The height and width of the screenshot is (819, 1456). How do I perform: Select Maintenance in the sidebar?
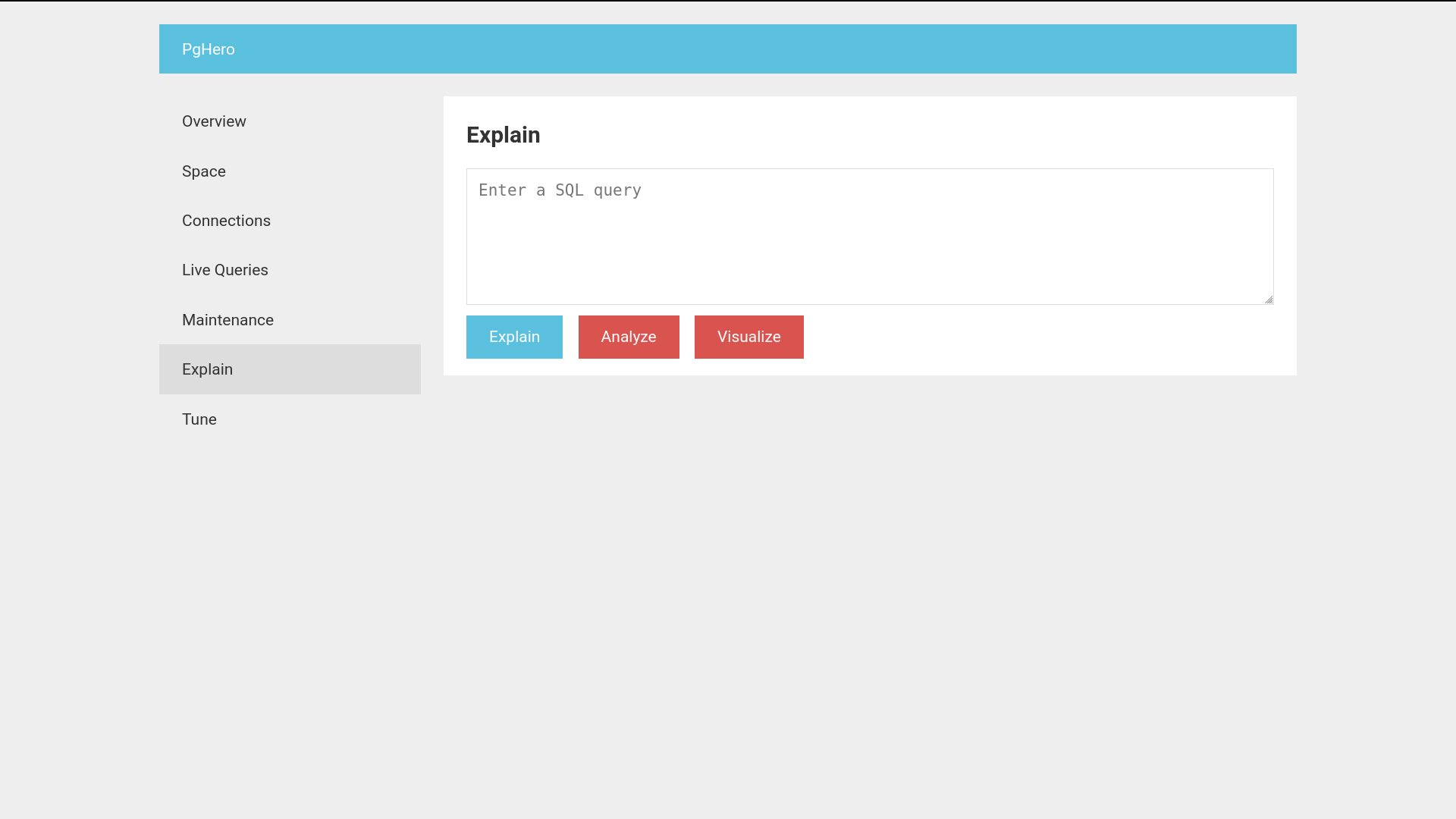point(227,320)
